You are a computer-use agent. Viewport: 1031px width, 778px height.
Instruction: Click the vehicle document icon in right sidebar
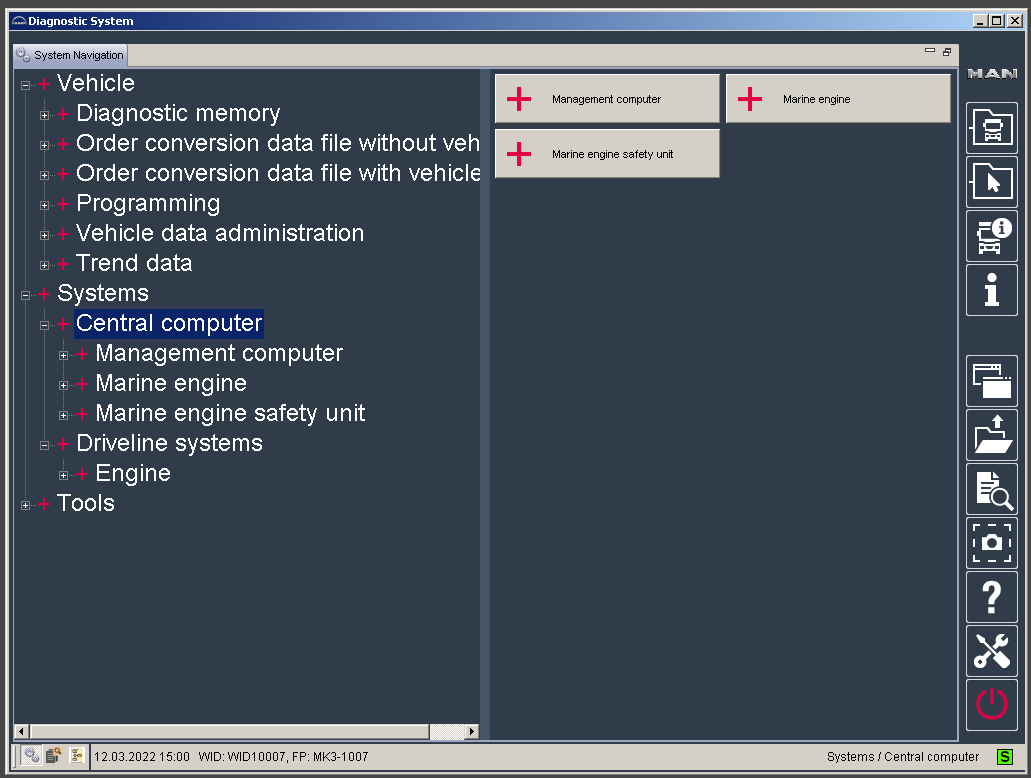pos(992,128)
